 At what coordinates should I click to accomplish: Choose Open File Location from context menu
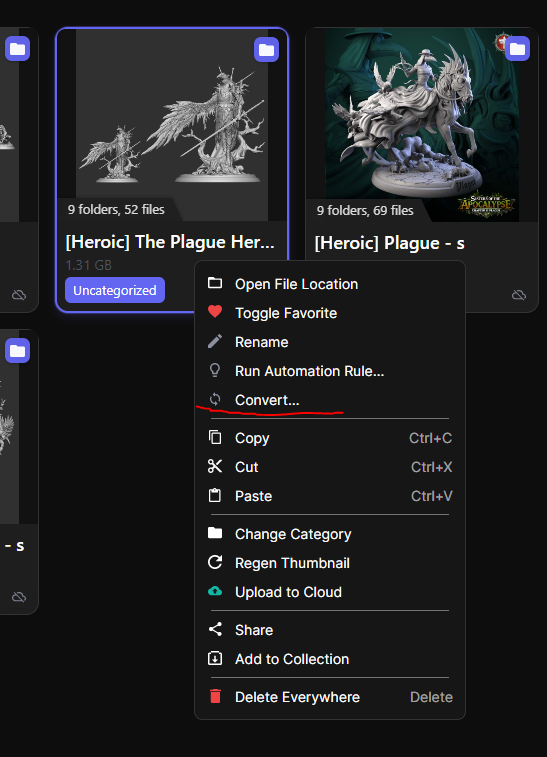tap(330, 284)
